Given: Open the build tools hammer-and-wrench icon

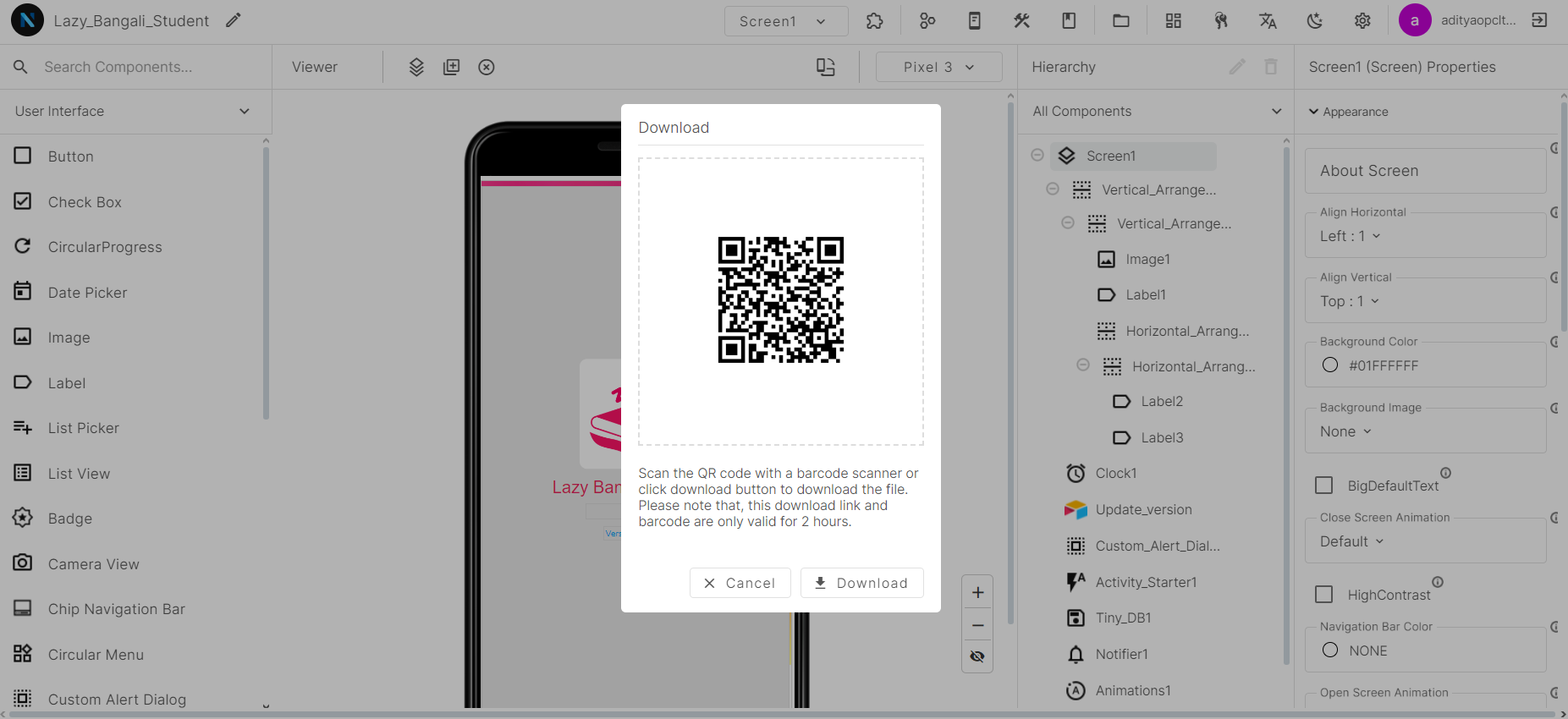Looking at the screenshot, I should coord(1022,21).
